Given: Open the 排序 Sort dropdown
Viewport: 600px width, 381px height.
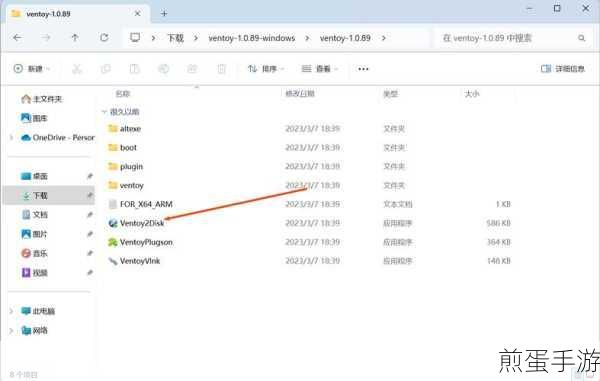Looking at the screenshot, I should [x=266, y=69].
